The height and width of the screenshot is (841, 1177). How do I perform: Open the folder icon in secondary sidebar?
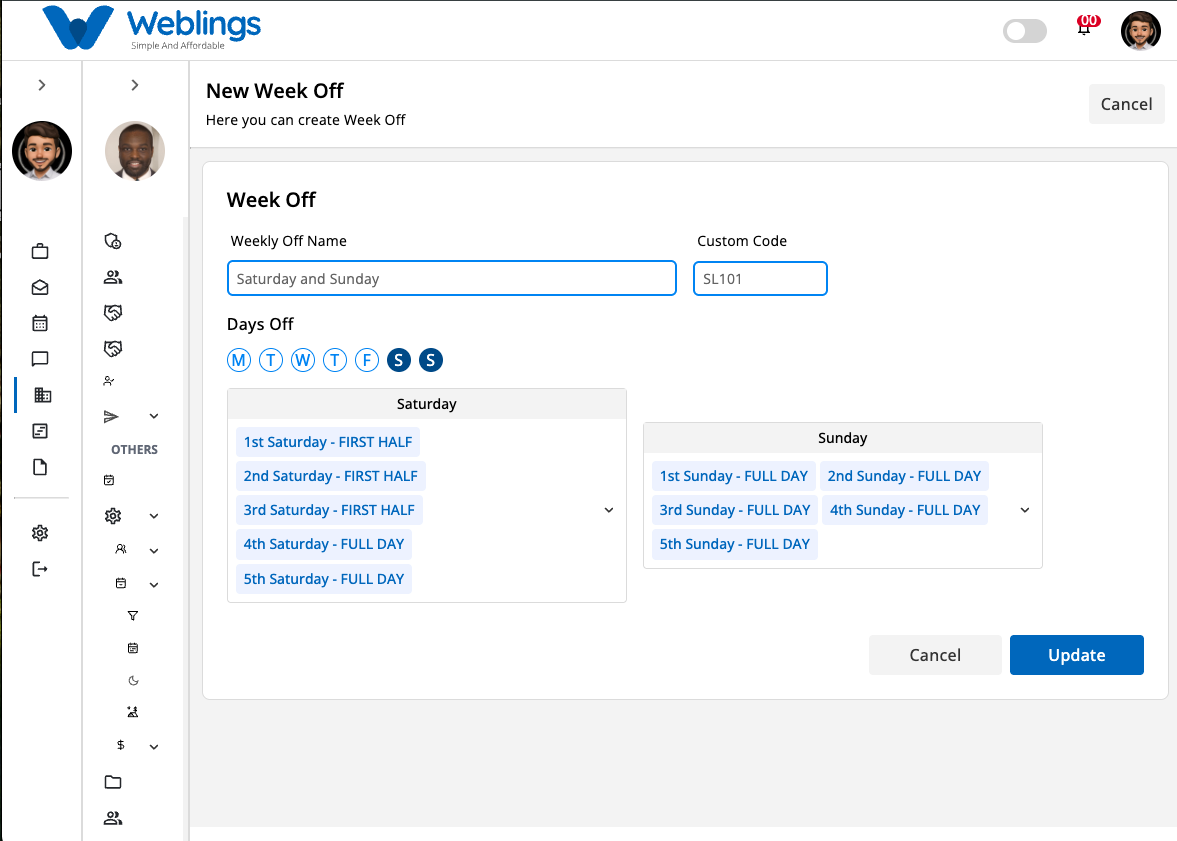click(x=113, y=782)
